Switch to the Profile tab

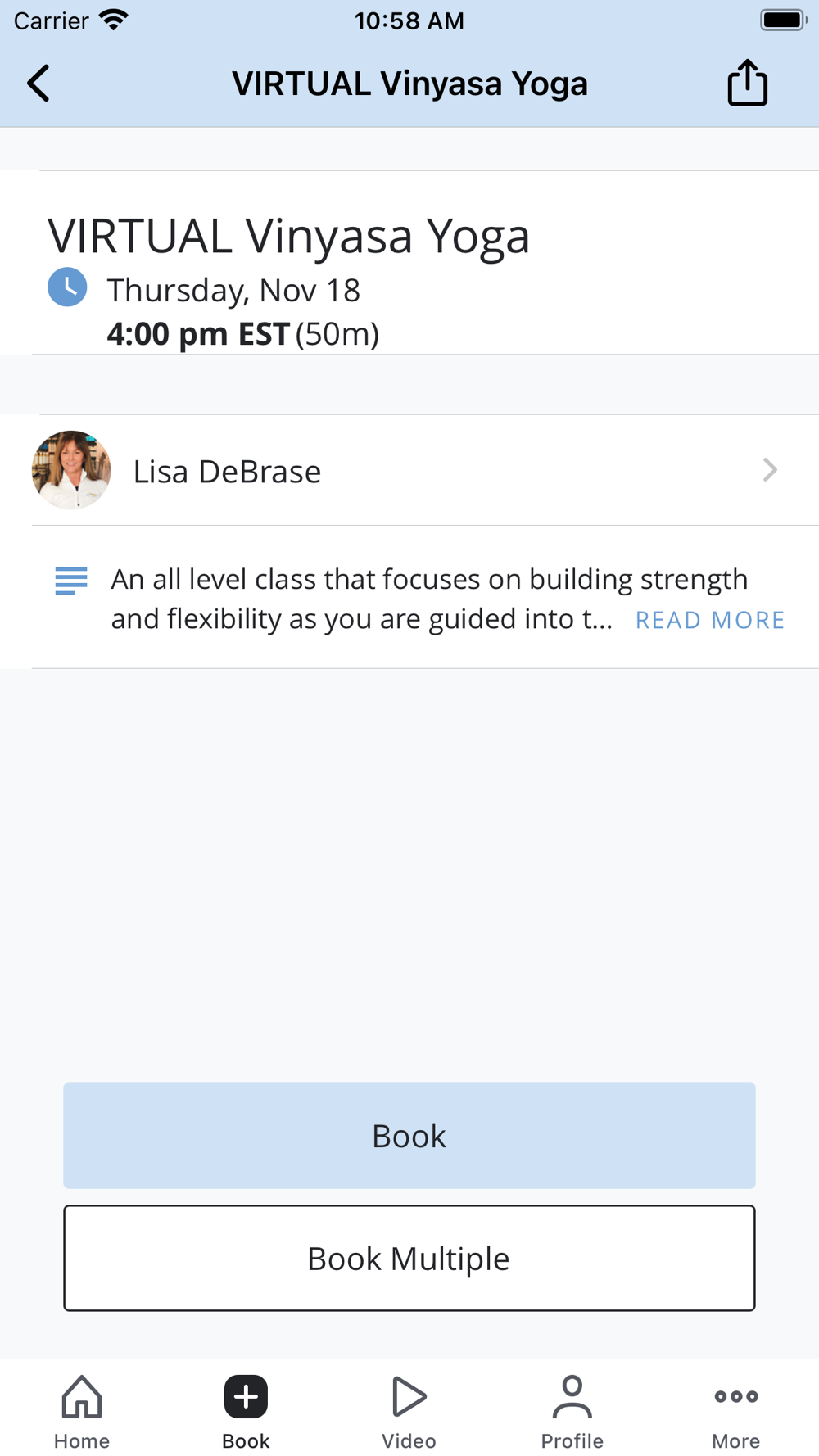click(572, 1410)
